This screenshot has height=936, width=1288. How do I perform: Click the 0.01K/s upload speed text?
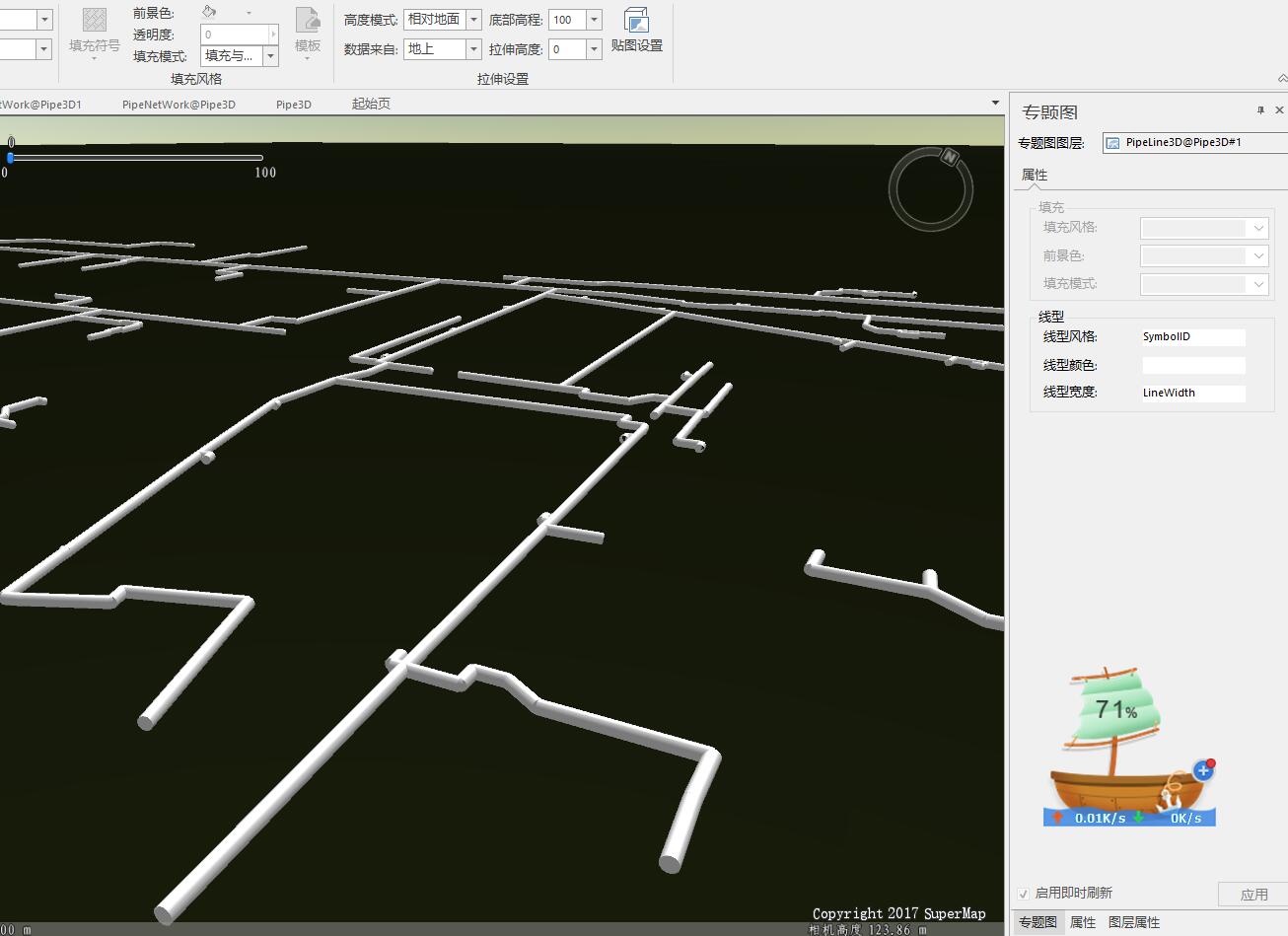click(1100, 818)
